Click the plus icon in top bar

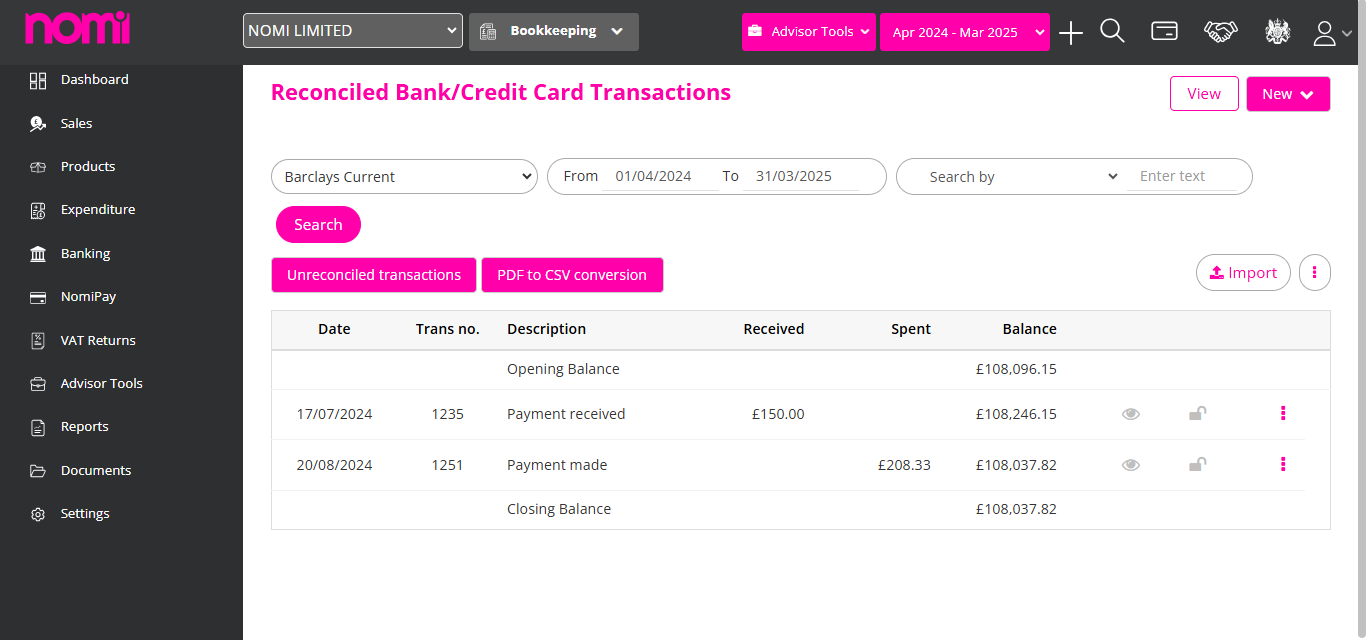(1071, 33)
